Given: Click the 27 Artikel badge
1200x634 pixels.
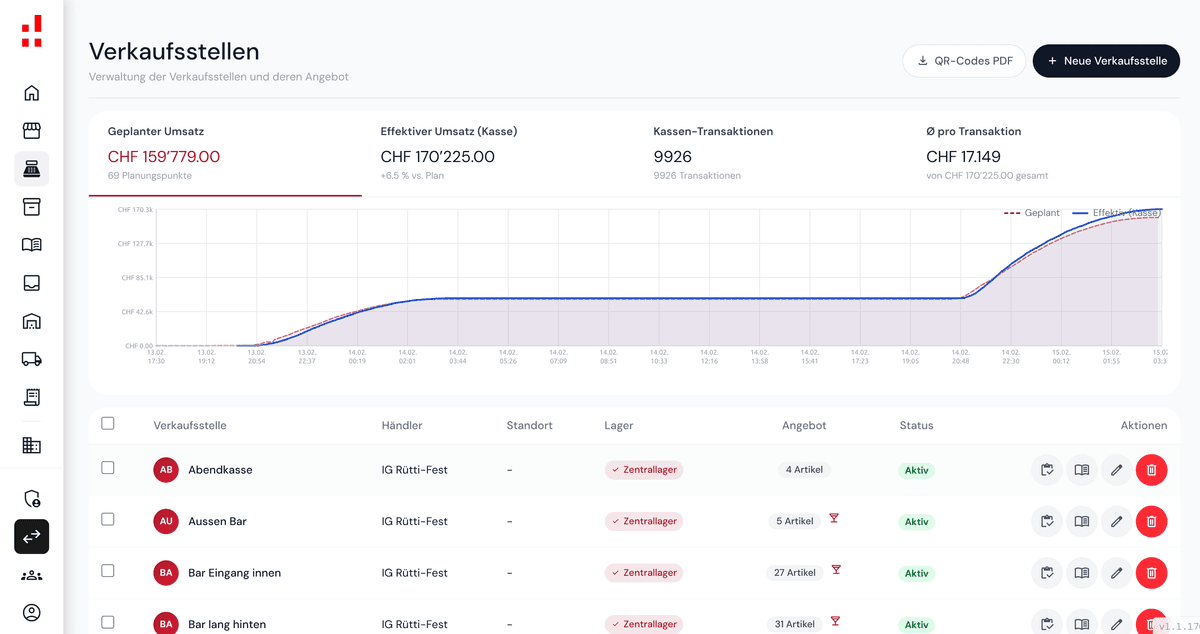Looking at the screenshot, I should 794,573.
